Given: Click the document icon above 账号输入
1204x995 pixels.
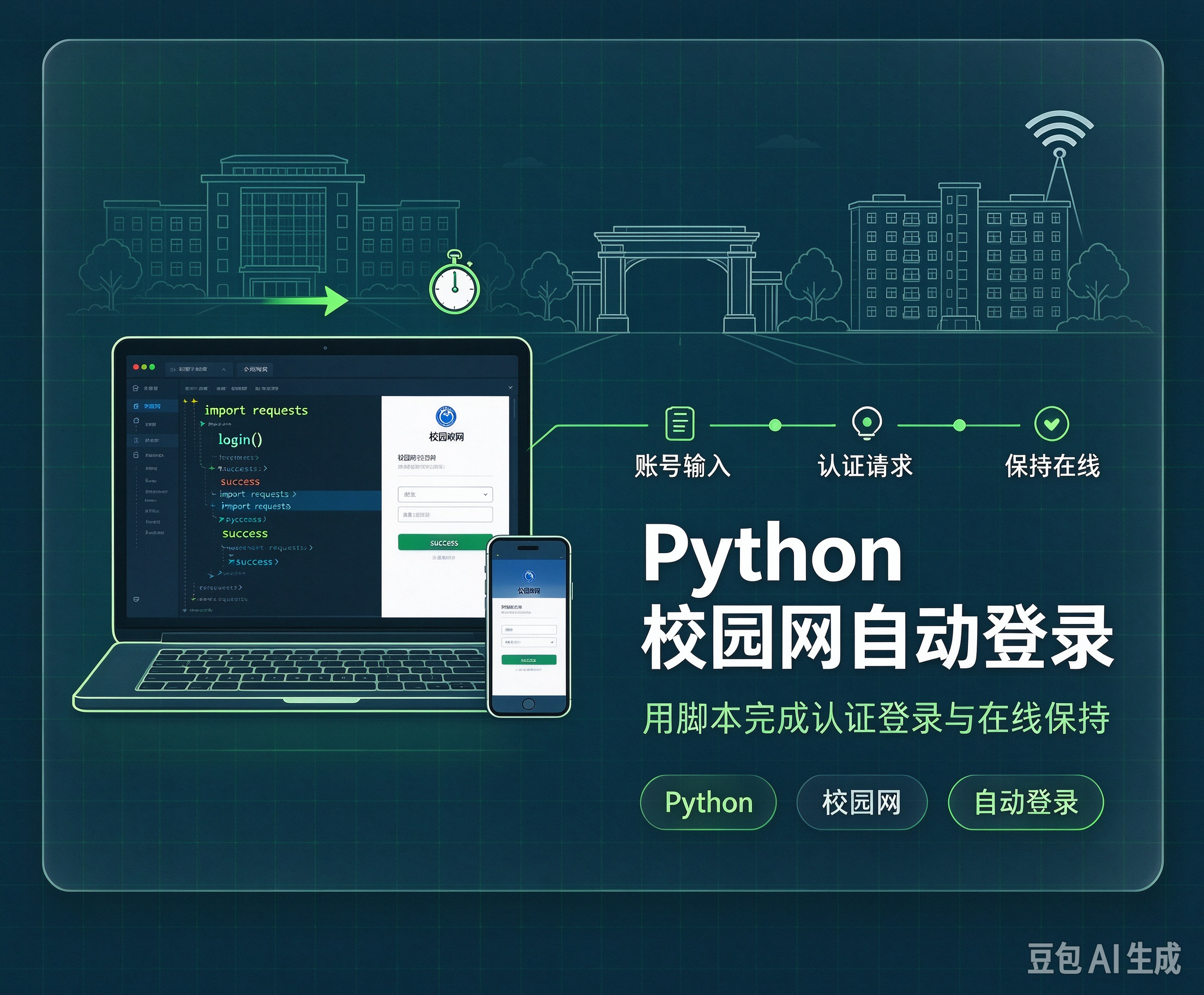Looking at the screenshot, I should [x=680, y=423].
